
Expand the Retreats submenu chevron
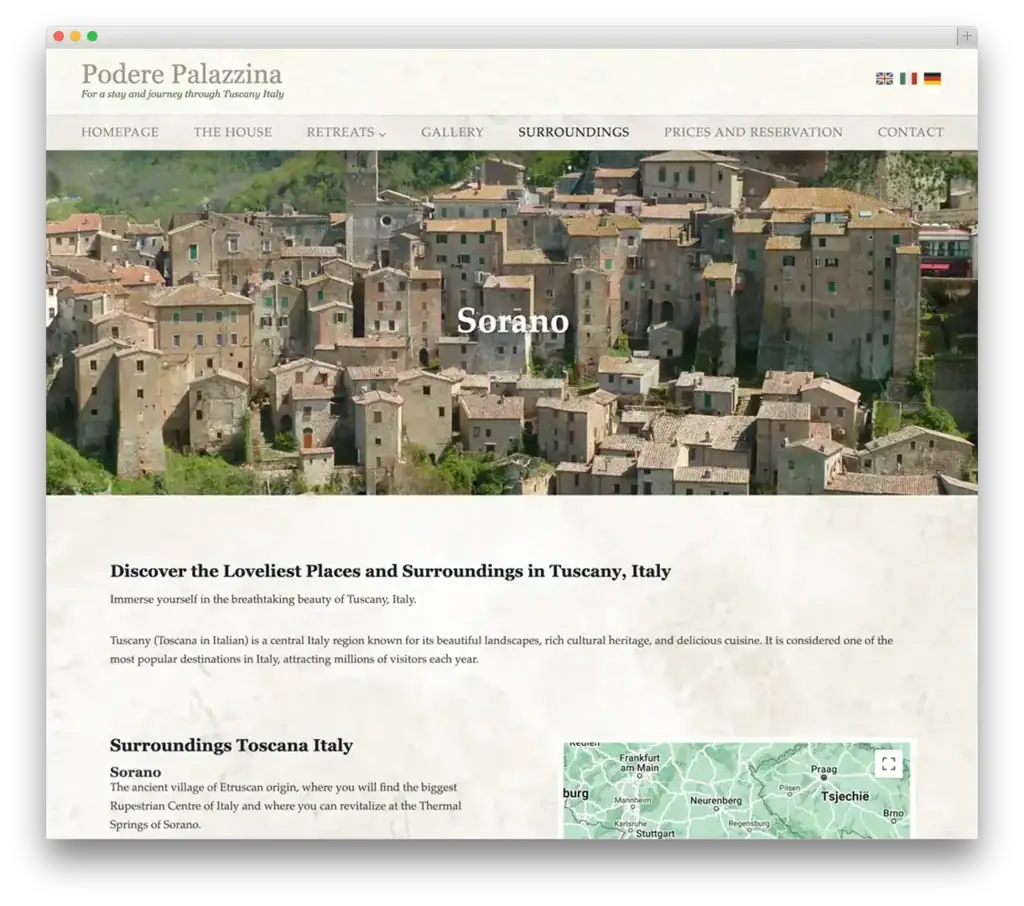tap(383, 134)
